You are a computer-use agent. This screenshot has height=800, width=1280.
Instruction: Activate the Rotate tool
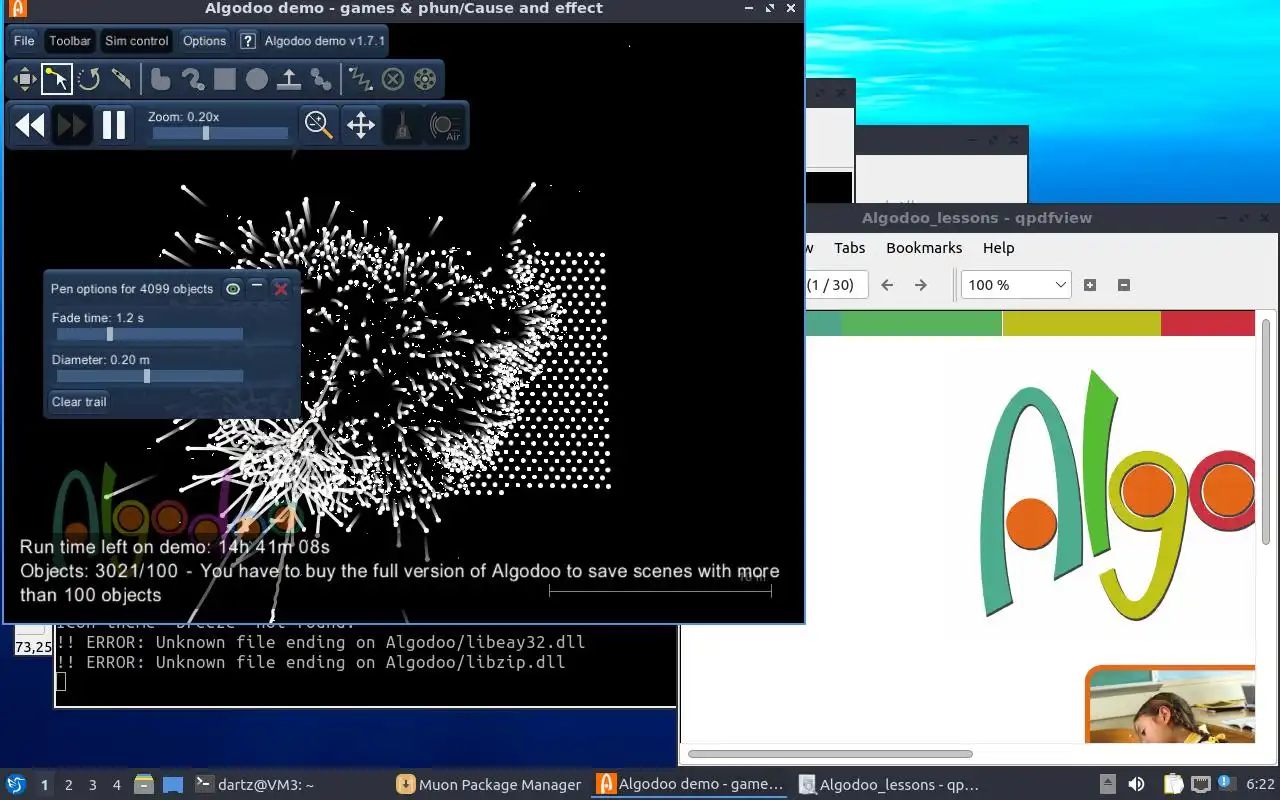[88, 78]
